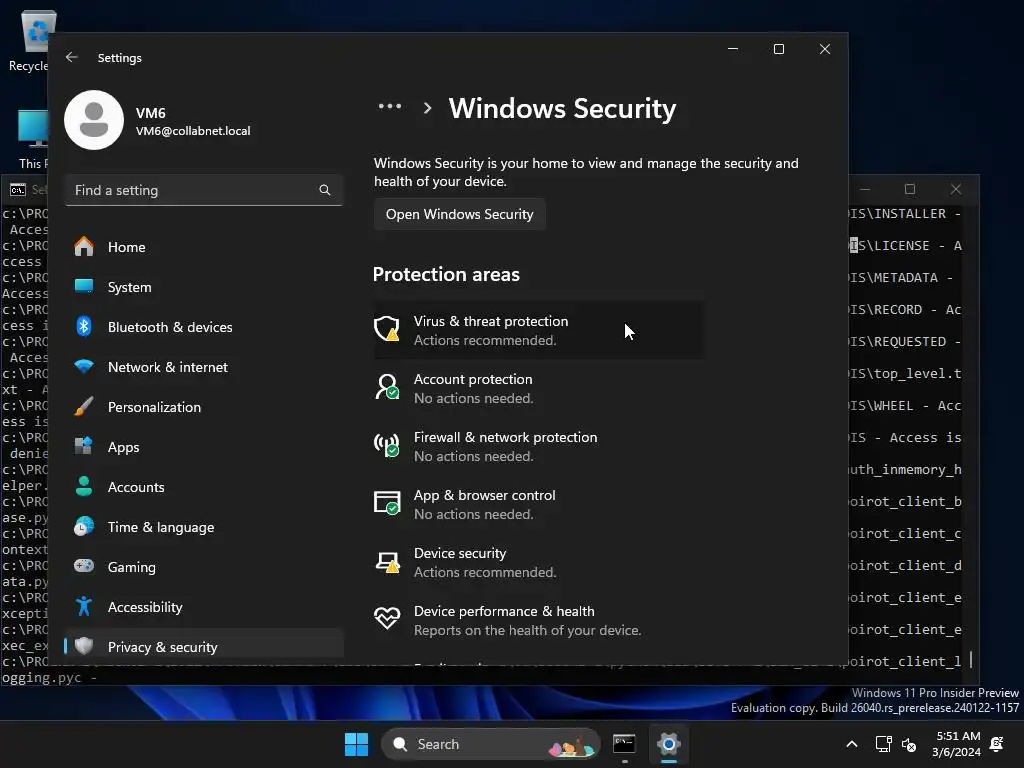Image resolution: width=1024 pixels, height=768 pixels.
Task: Go to System settings page
Action: (204, 287)
